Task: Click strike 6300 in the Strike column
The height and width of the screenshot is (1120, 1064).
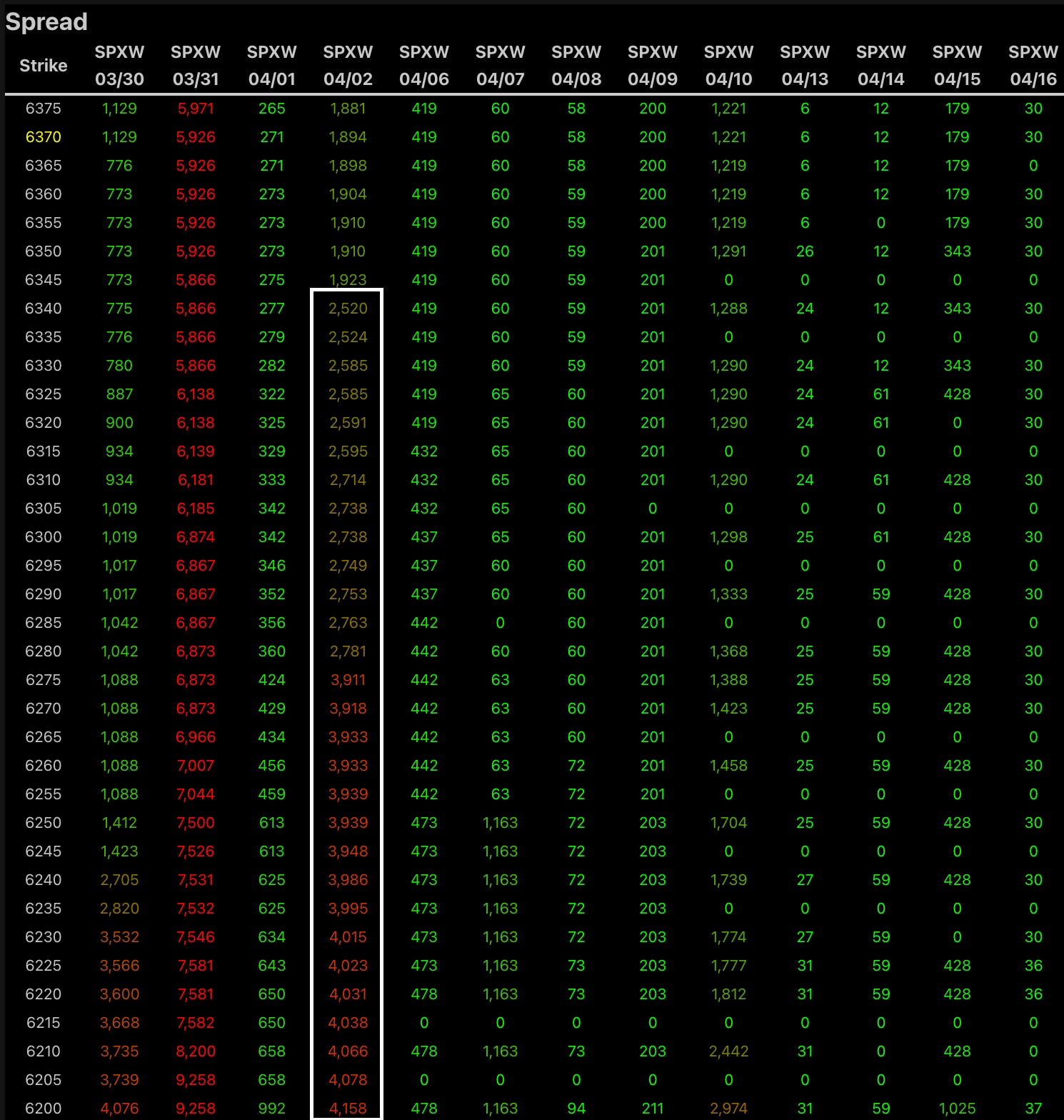Action: (x=44, y=537)
